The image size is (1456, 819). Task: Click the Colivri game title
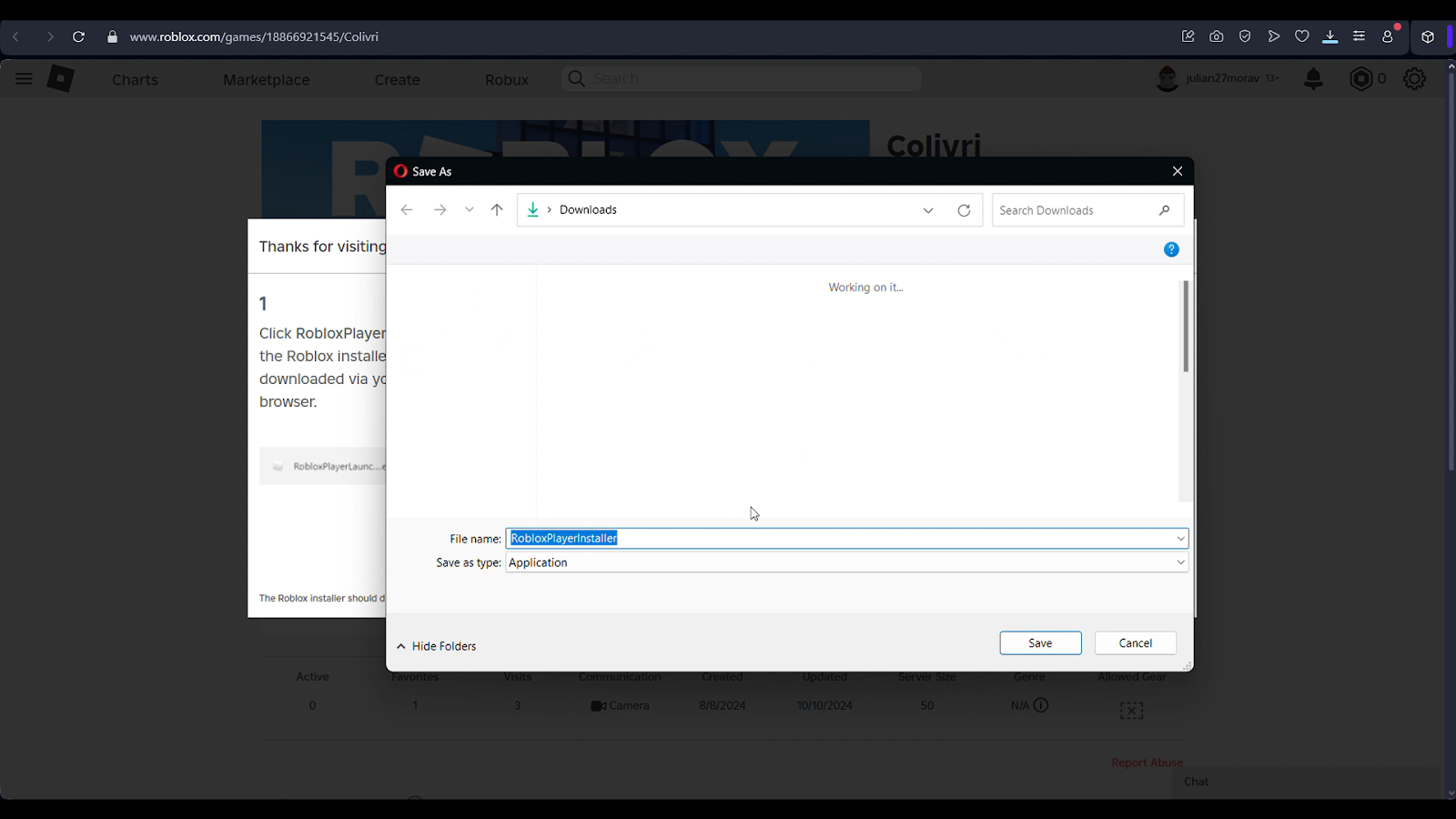click(x=934, y=145)
